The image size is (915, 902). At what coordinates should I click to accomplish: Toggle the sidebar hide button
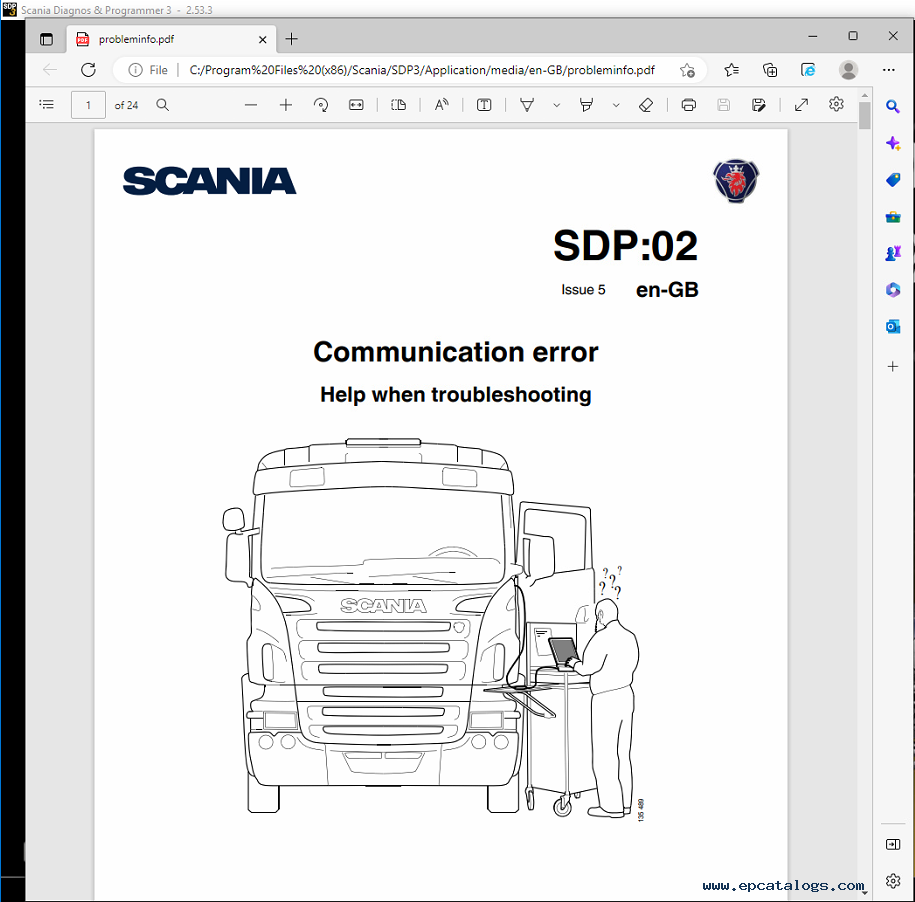pos(893,845)
